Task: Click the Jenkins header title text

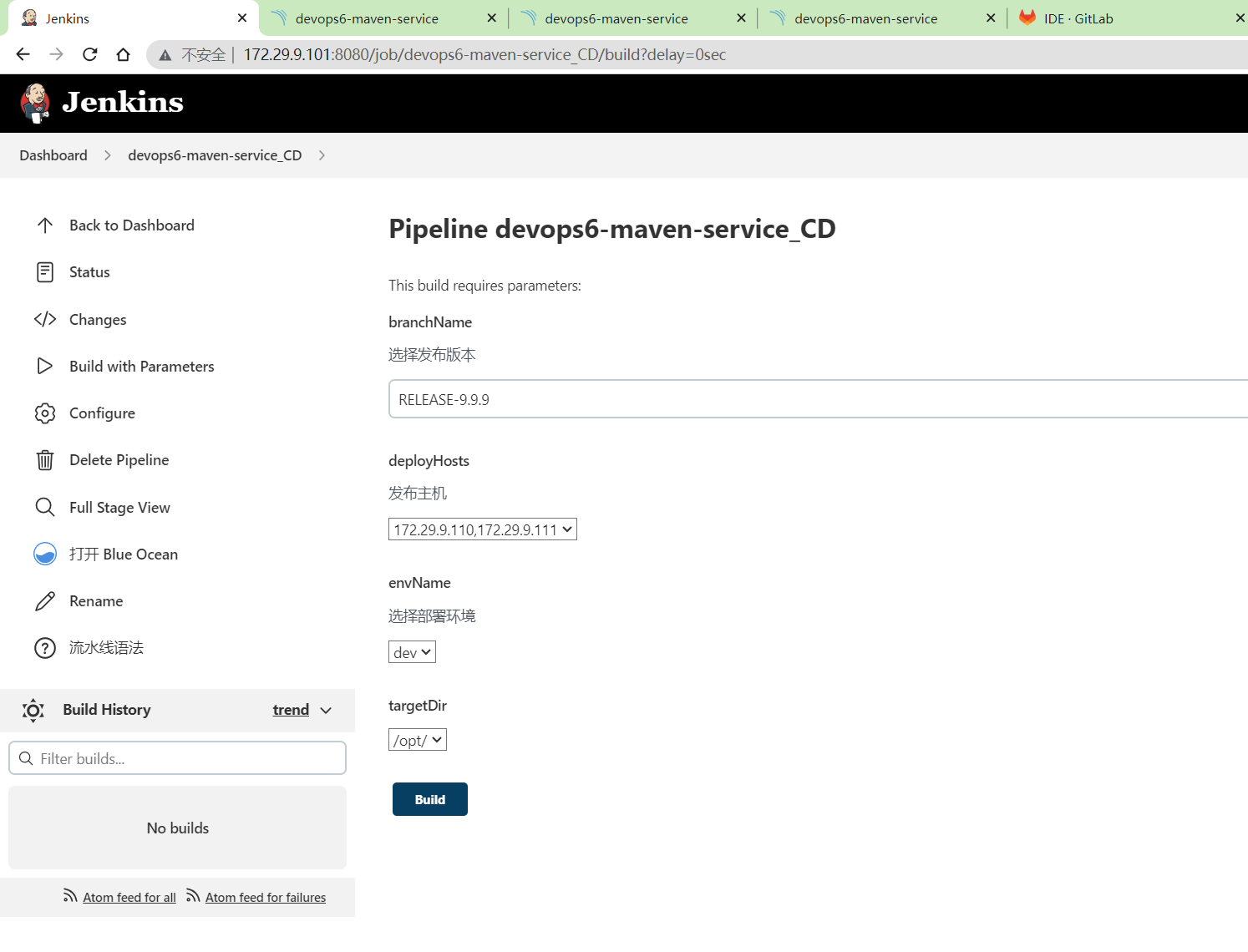Action: click(123, 102)
